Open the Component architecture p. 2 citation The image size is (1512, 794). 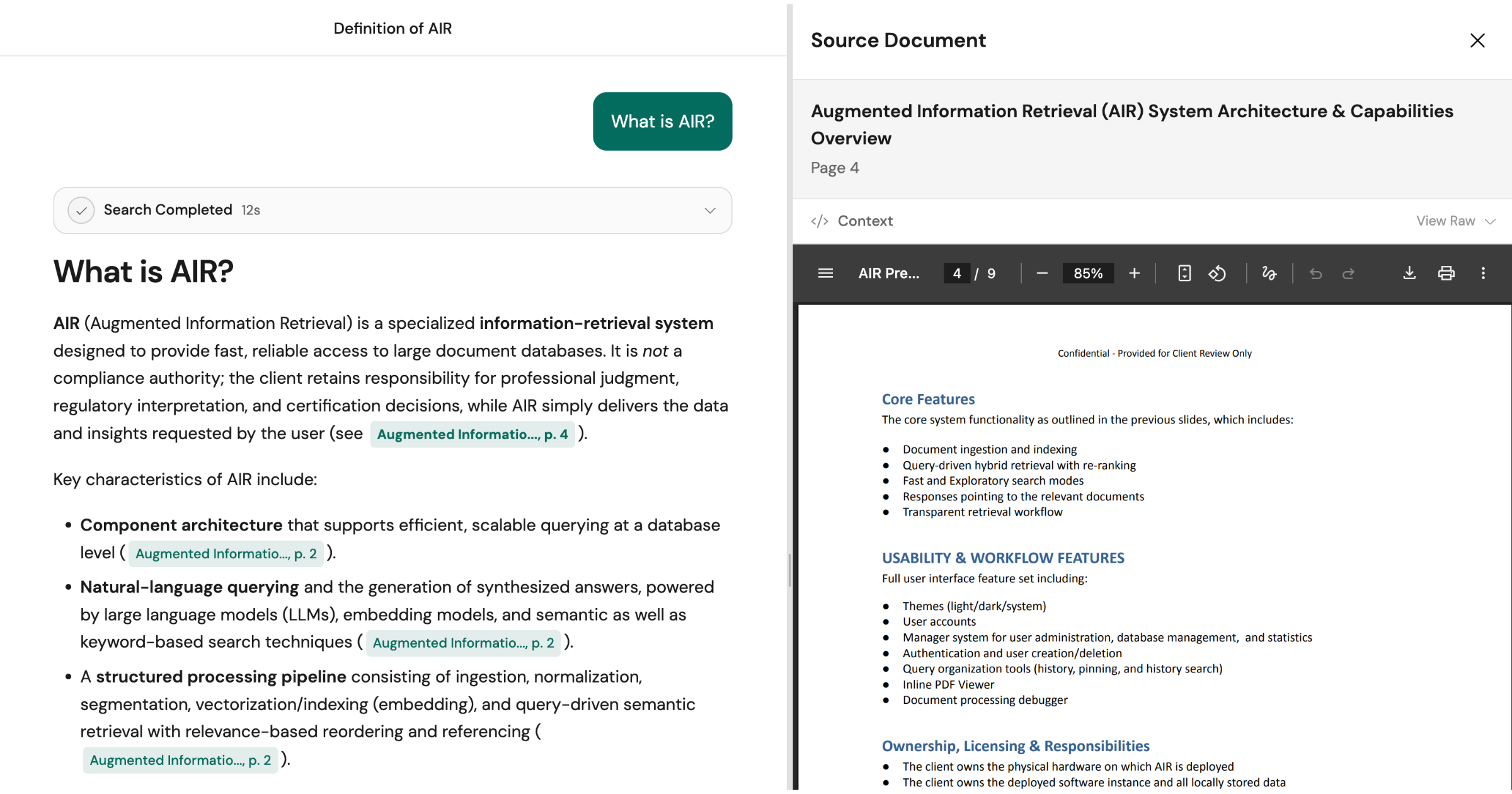[226, 554]
